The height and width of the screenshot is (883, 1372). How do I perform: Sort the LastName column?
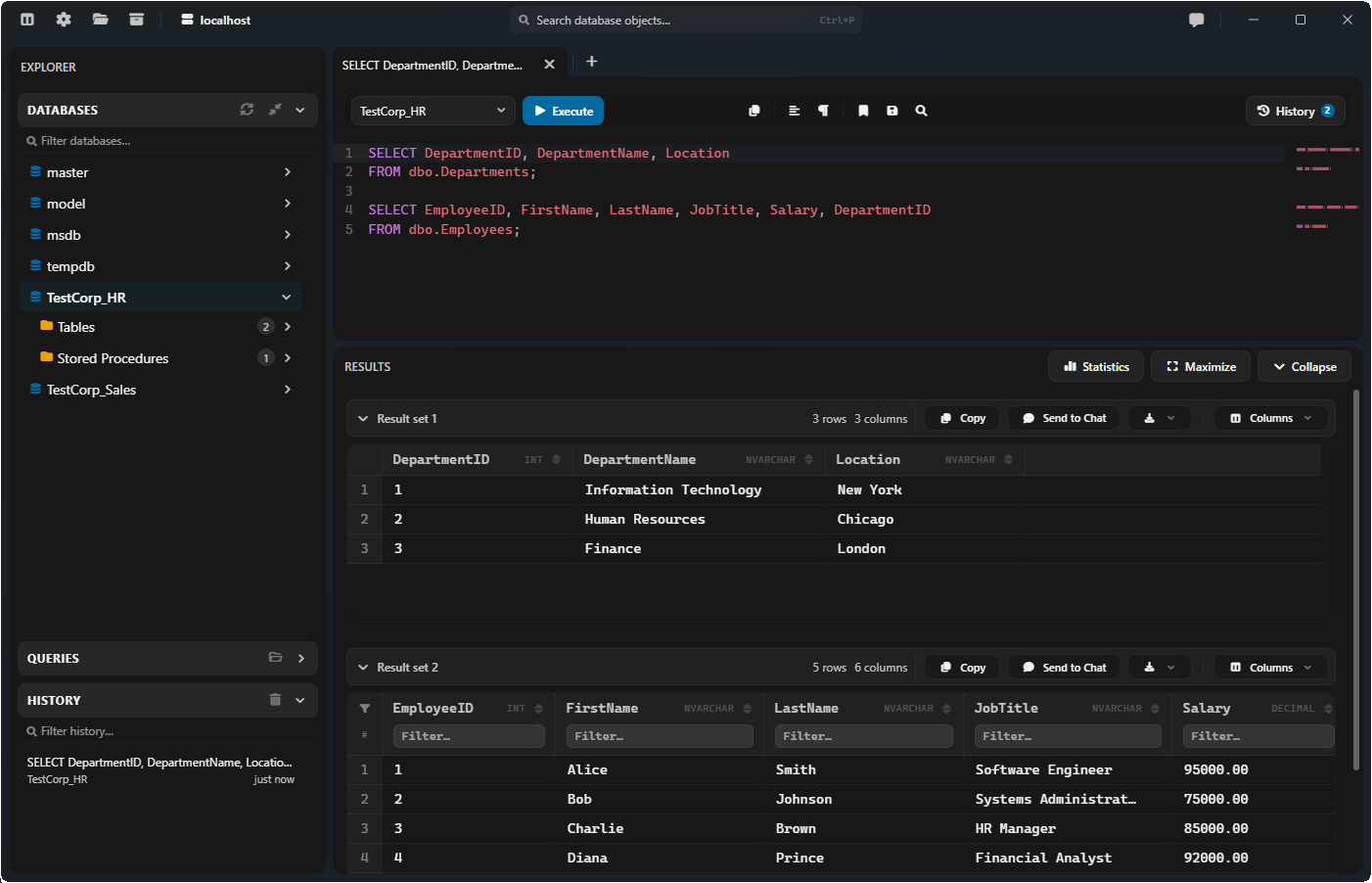(946, 708)
